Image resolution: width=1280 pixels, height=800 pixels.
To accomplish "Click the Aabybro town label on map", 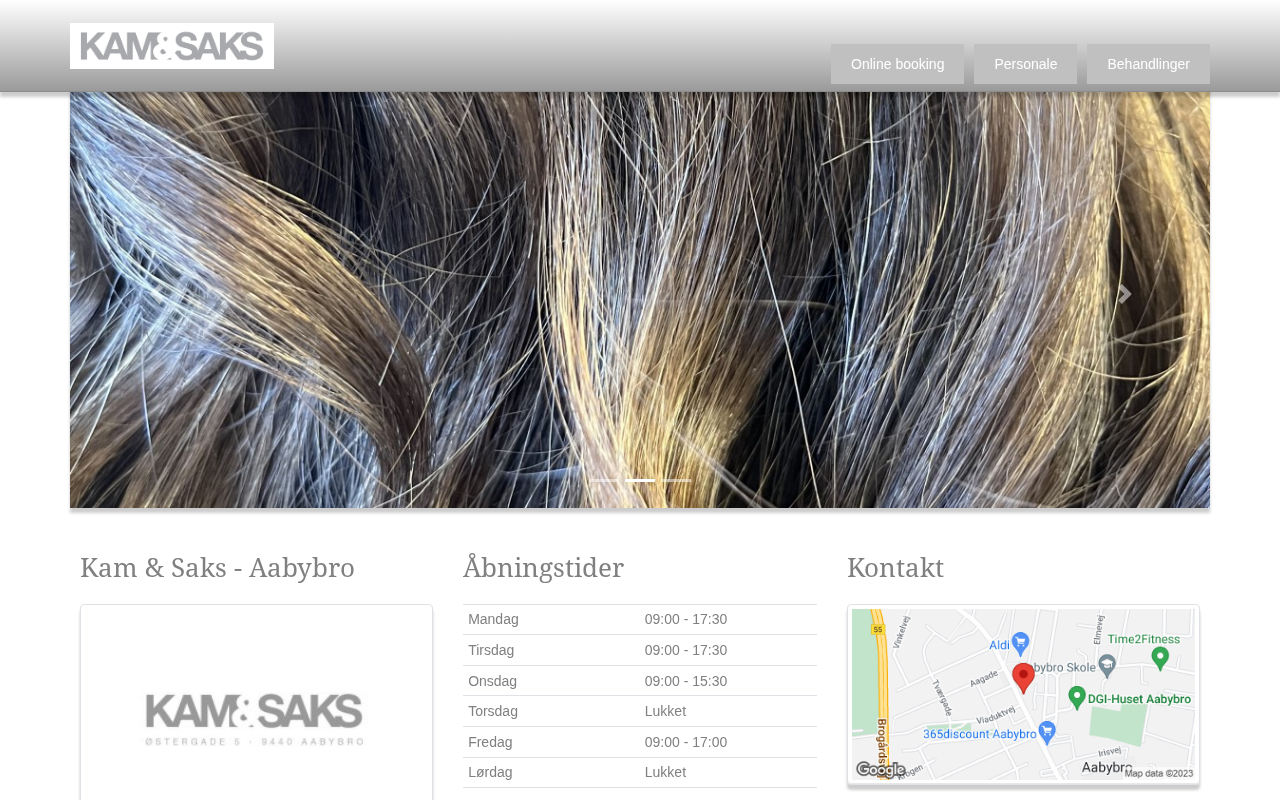I will pyautogui.click(x=1106, y=767).
